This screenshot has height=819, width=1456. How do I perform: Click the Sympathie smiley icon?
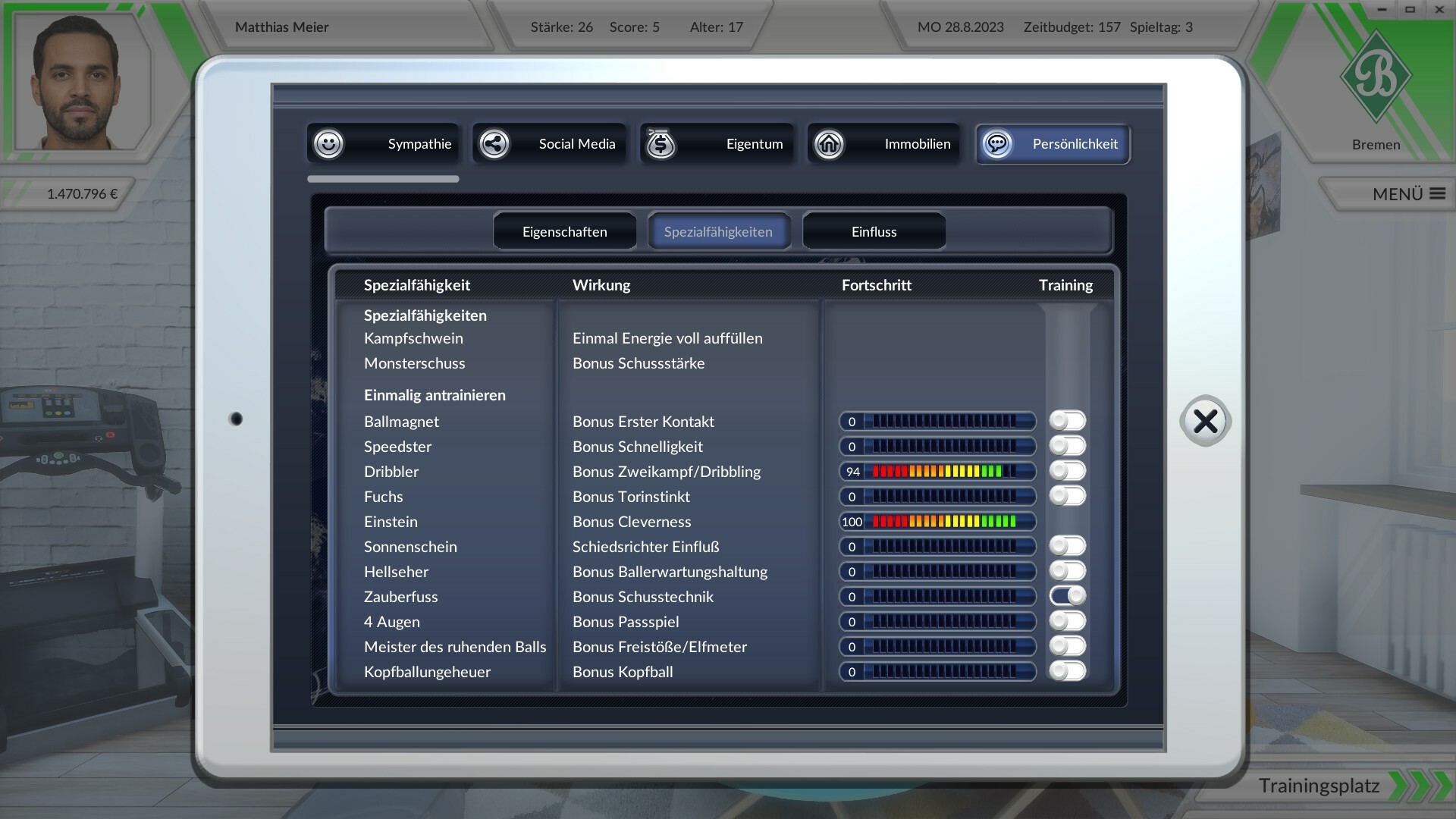coord(328,143)
